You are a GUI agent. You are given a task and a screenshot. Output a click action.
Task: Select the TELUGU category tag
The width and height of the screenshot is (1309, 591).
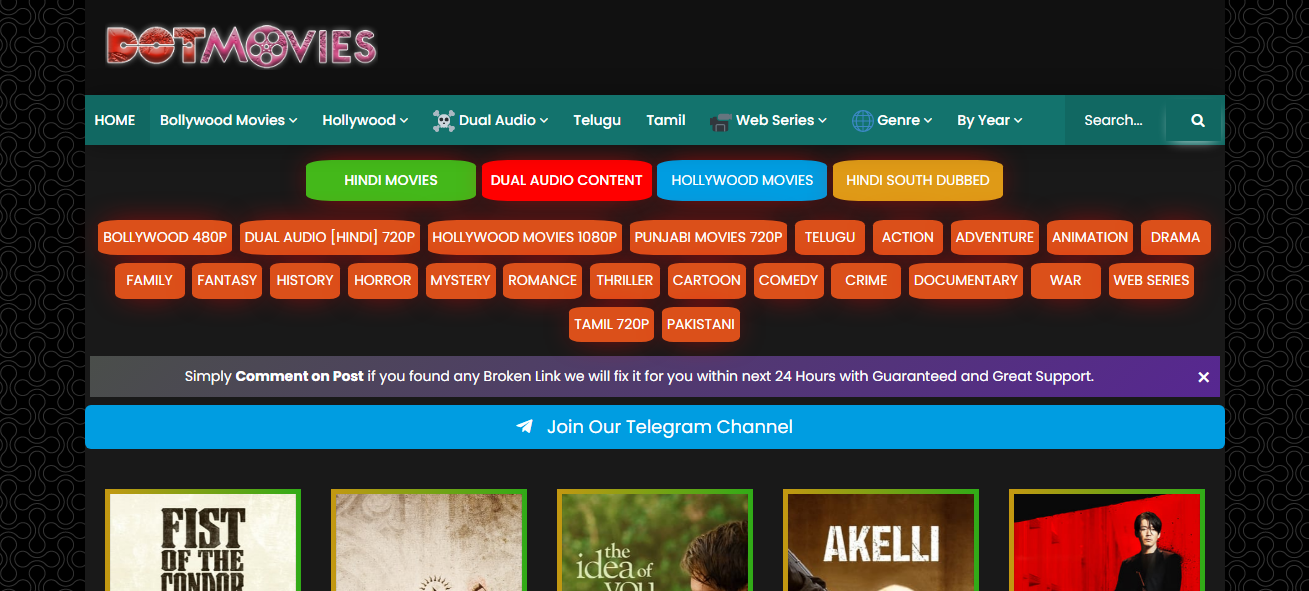point(830,238)
